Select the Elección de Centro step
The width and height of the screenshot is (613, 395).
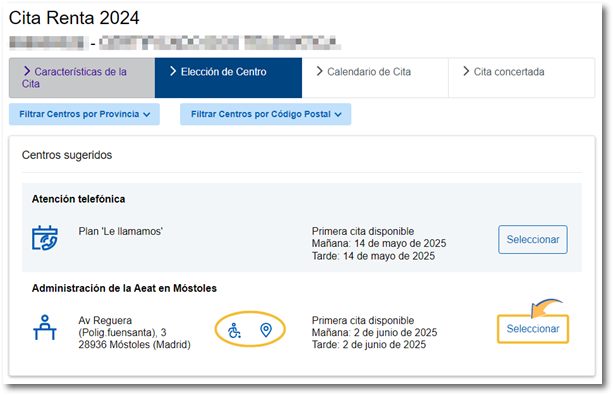(228, 78)
